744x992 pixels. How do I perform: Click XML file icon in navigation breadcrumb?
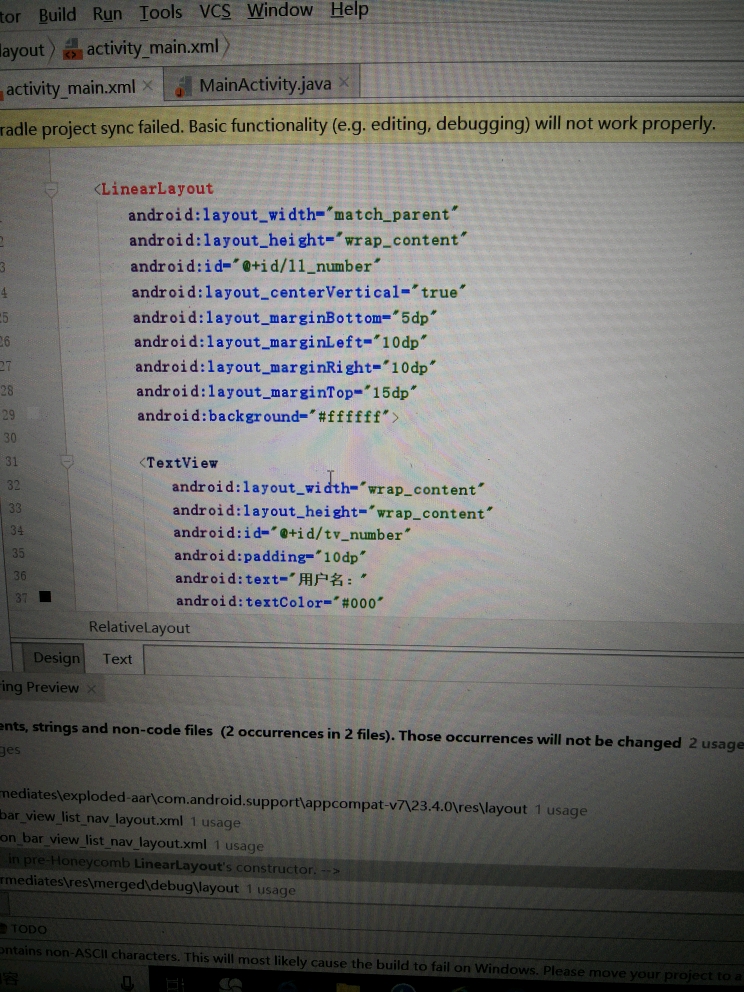[72, 49]
